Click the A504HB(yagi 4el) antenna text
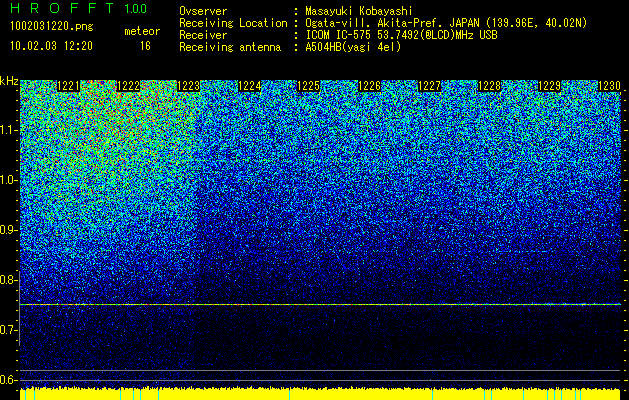Screen dimensions: 629x400 [353, 47]
